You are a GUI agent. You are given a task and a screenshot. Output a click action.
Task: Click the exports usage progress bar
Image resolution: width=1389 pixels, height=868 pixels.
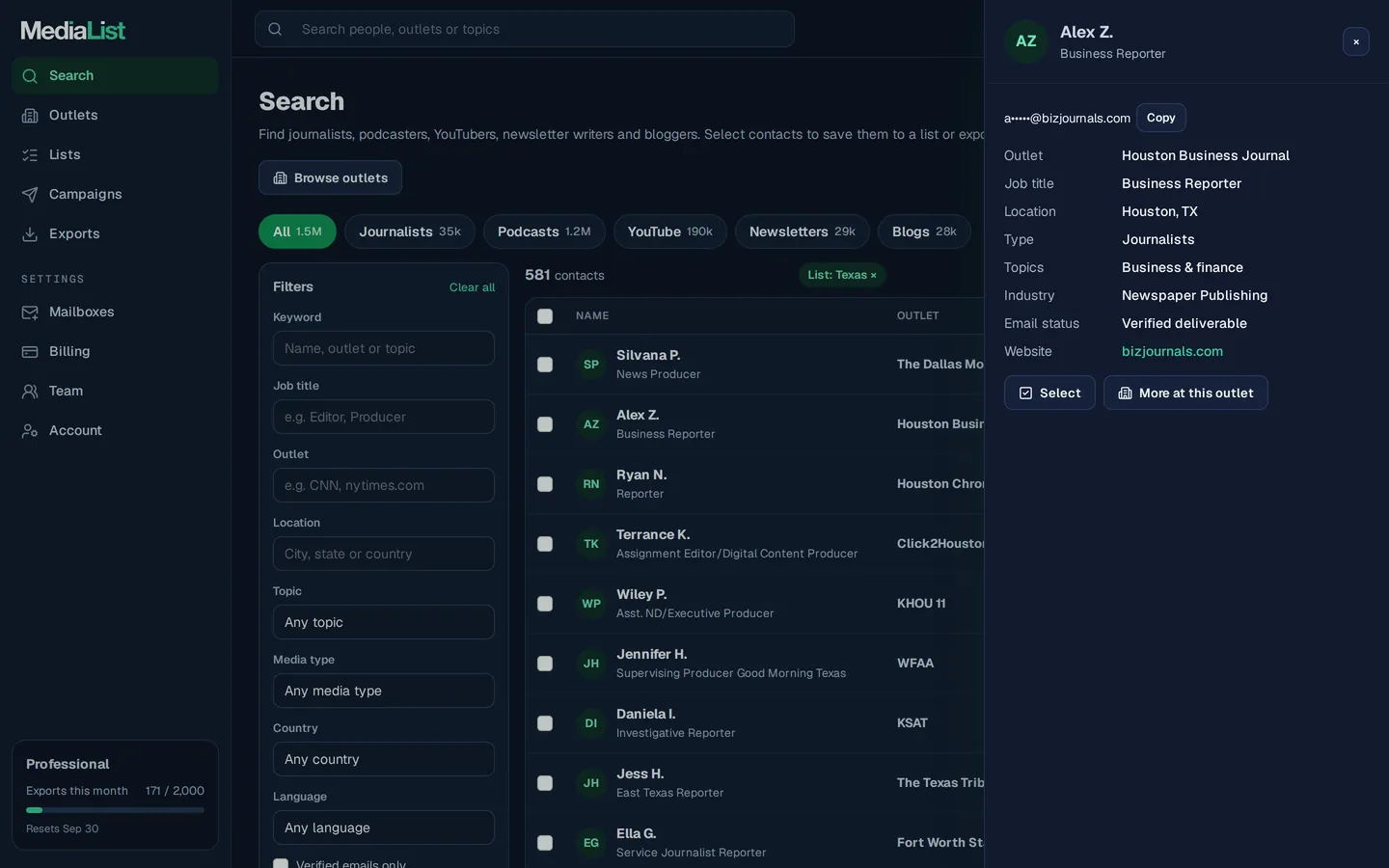(x=115, y=810)
